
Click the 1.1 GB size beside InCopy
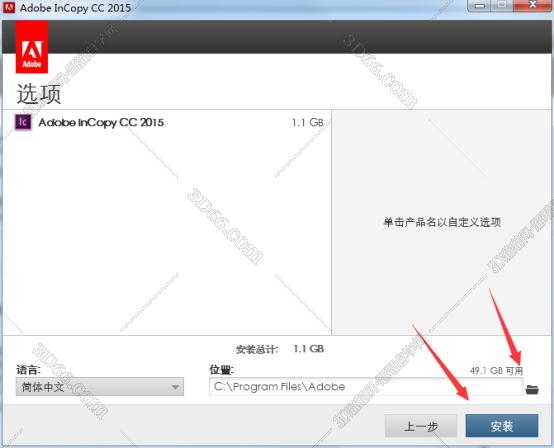pyautogui.click(x=307, y=123)
